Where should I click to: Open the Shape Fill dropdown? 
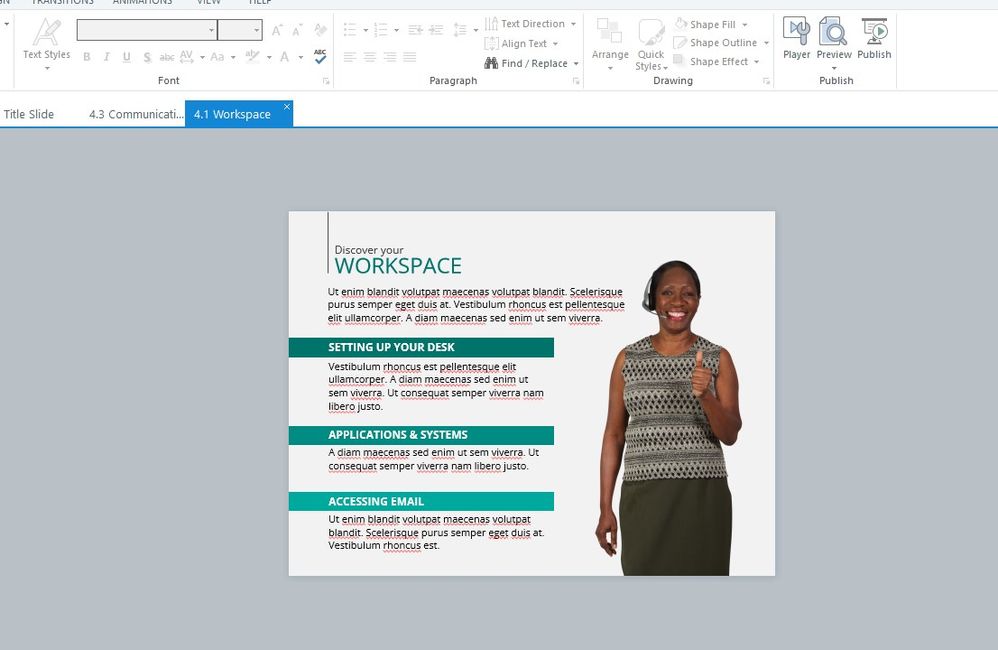[745, 24]
